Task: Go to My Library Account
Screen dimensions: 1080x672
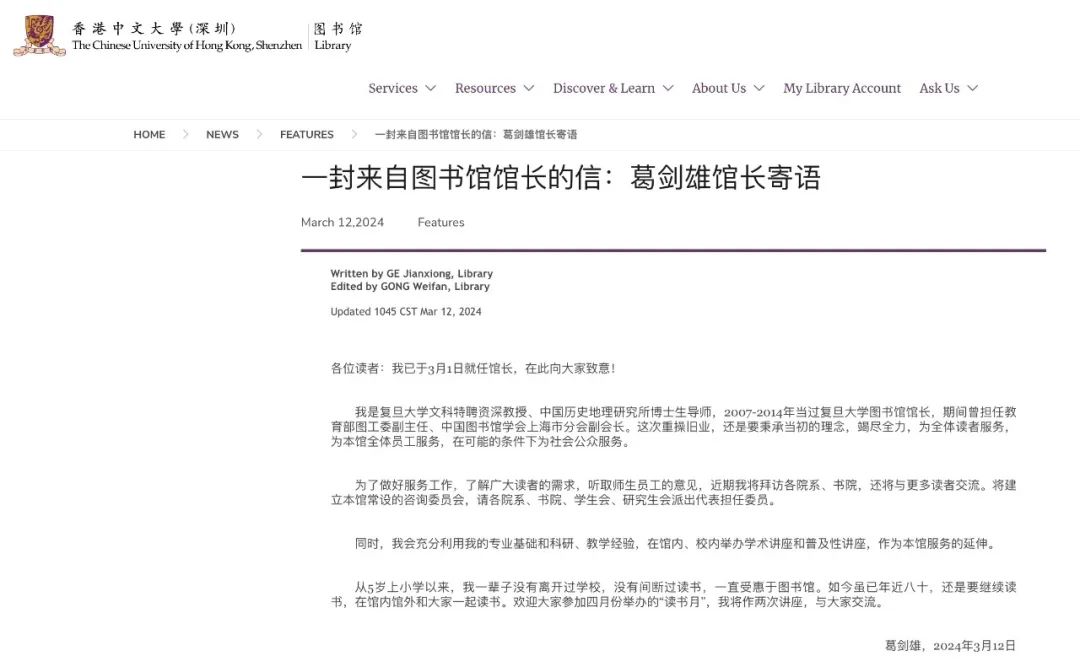Action: pyautogui.click(x=842, y=88)
